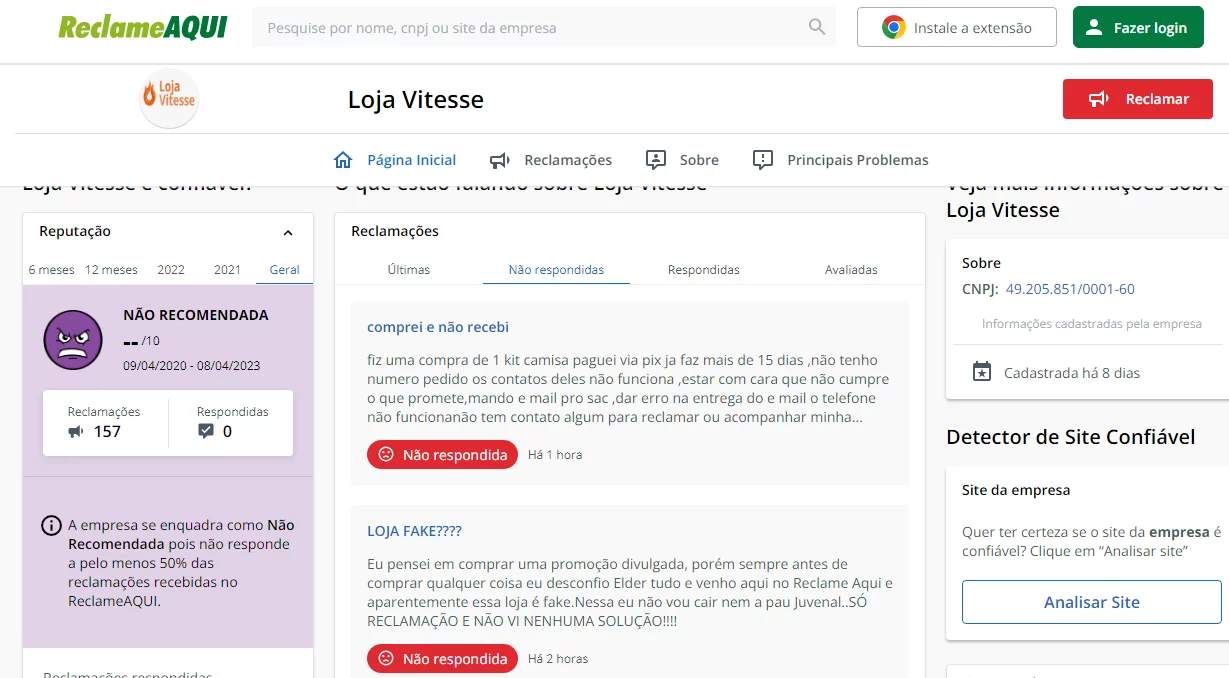Screen dimensions: 1229x678
Task: Click the user icon on Fazer login
Action: pos(1094,28)
